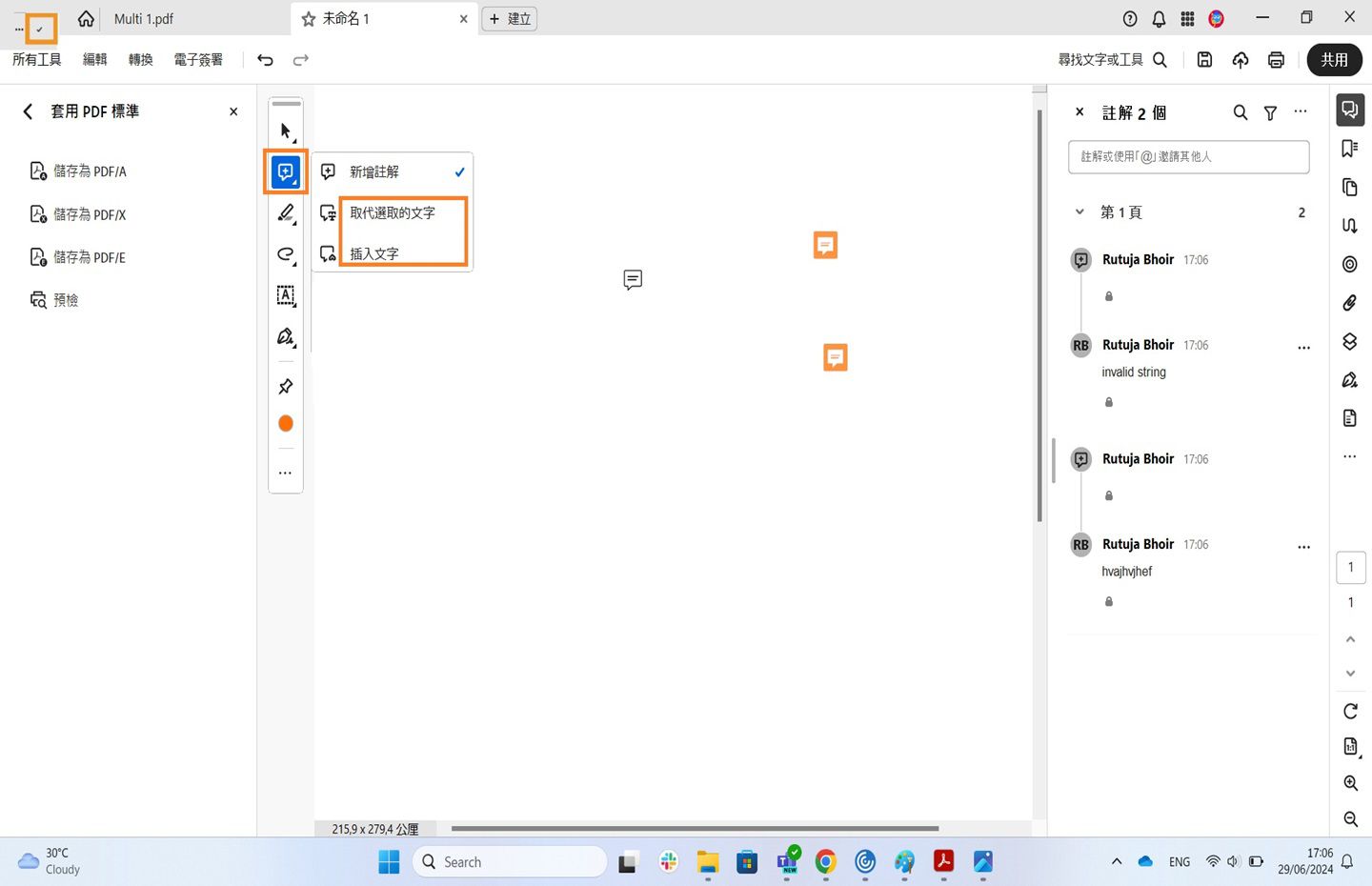Search comments with the magnifier in 註解 panel
This screenshot has width=1372, height=886.
click(1241, 112)
